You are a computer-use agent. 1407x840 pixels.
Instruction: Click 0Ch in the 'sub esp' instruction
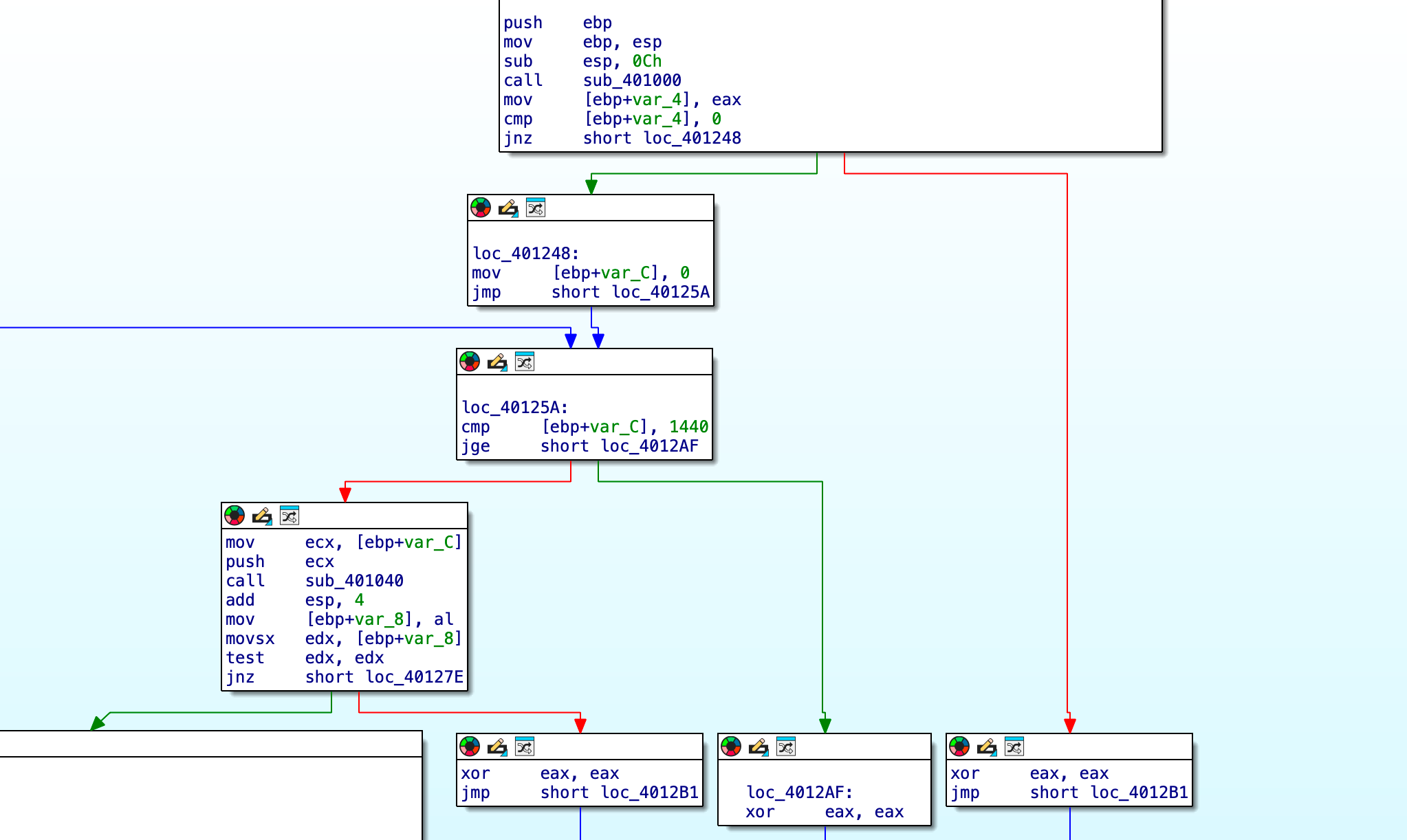tap(646, 61)
